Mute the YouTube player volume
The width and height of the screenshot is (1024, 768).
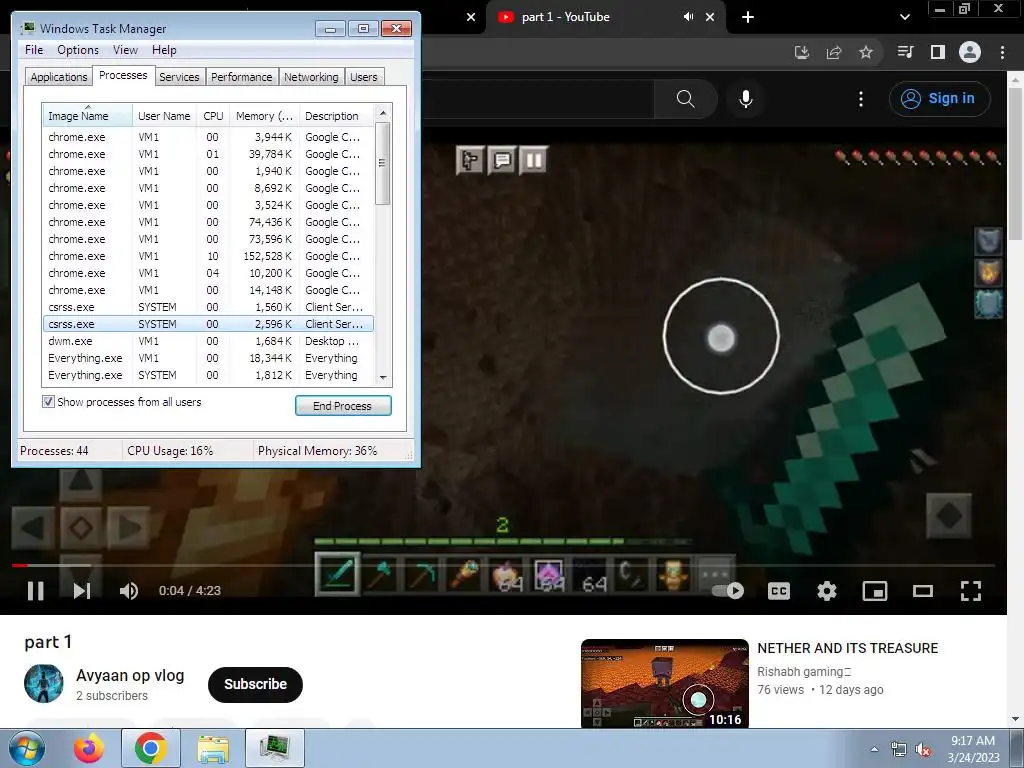coord(129,590)
